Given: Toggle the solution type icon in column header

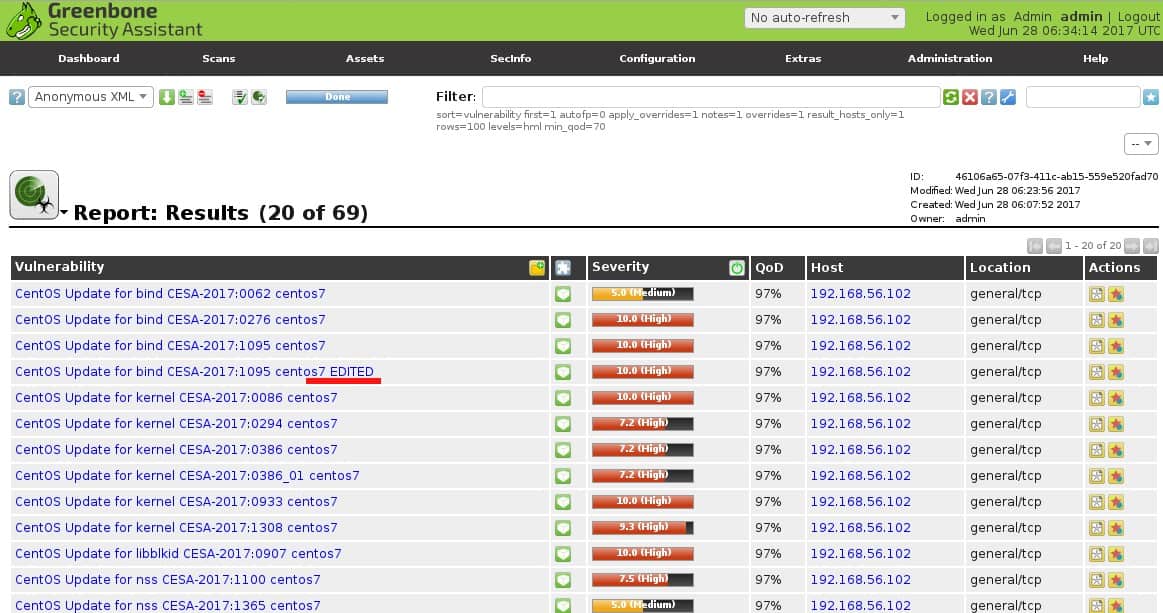Looking at the screenshot, I should click(x=563, y=268).
